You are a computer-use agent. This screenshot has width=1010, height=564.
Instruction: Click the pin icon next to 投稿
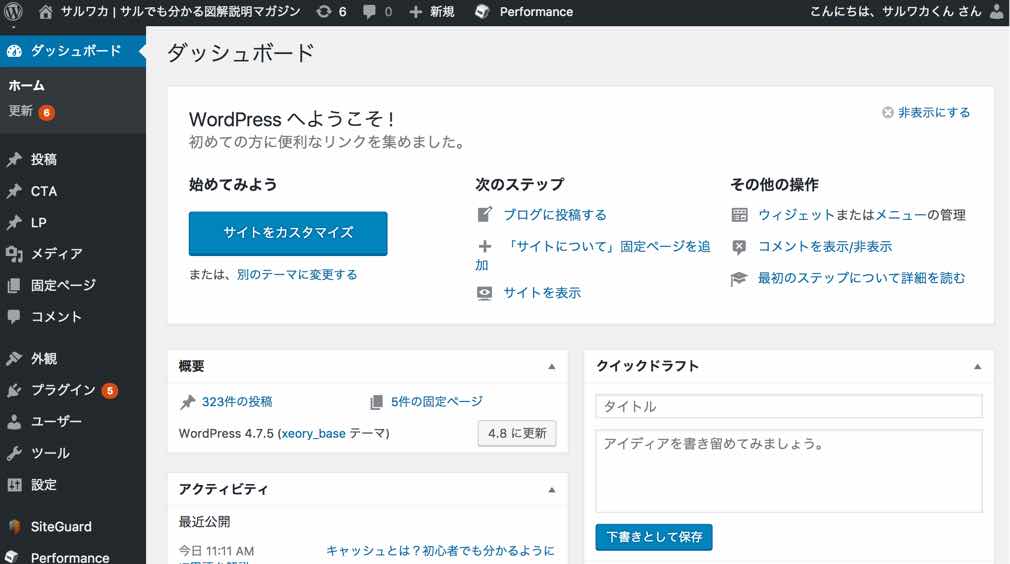(x=14, y=159)
